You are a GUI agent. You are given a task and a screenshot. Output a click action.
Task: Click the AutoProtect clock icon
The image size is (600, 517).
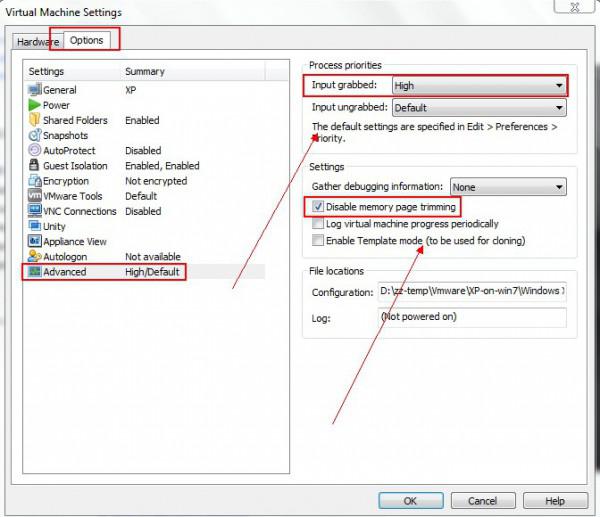(34, 151)
